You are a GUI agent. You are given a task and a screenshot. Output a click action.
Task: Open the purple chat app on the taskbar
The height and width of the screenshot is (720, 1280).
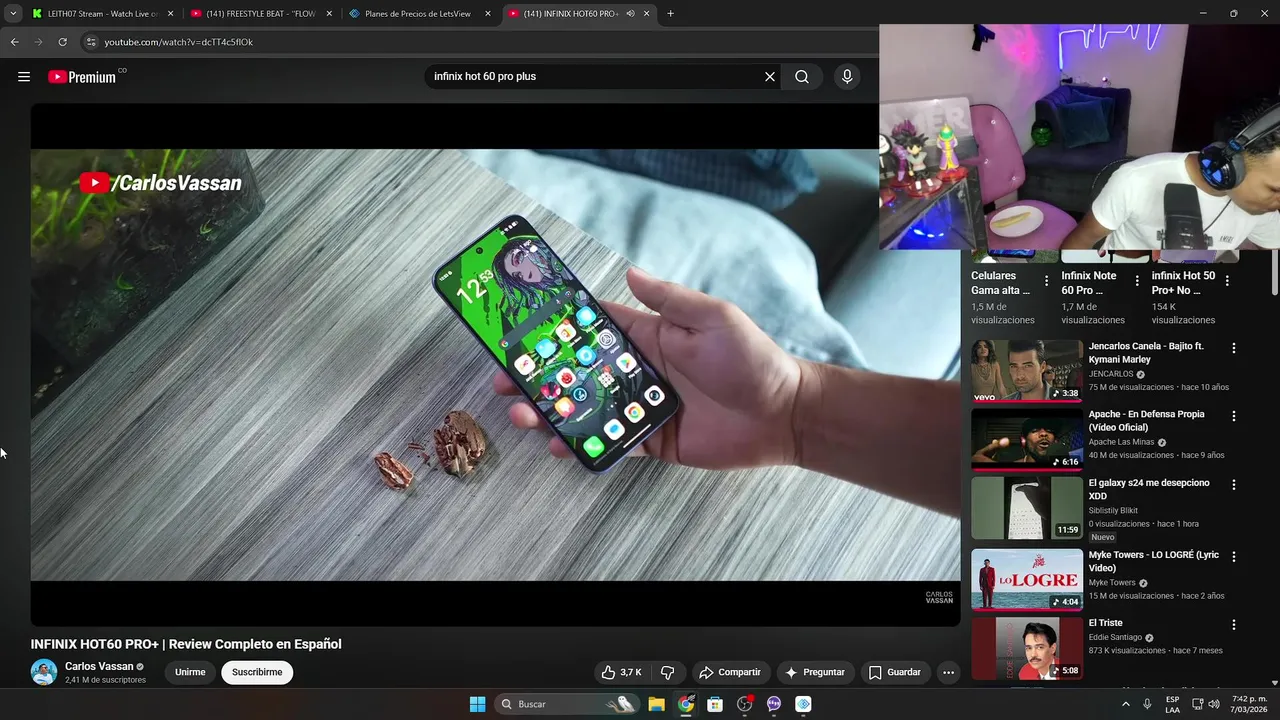[x=774, y=704]
